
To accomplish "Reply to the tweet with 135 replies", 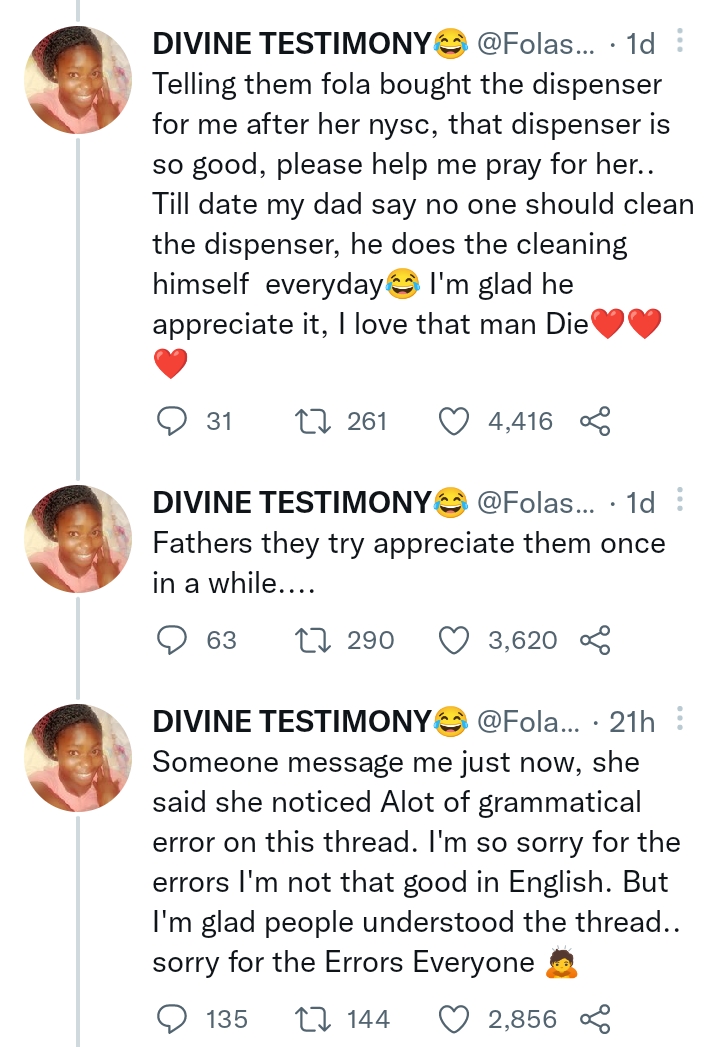I will click(x=173, y=1018).
